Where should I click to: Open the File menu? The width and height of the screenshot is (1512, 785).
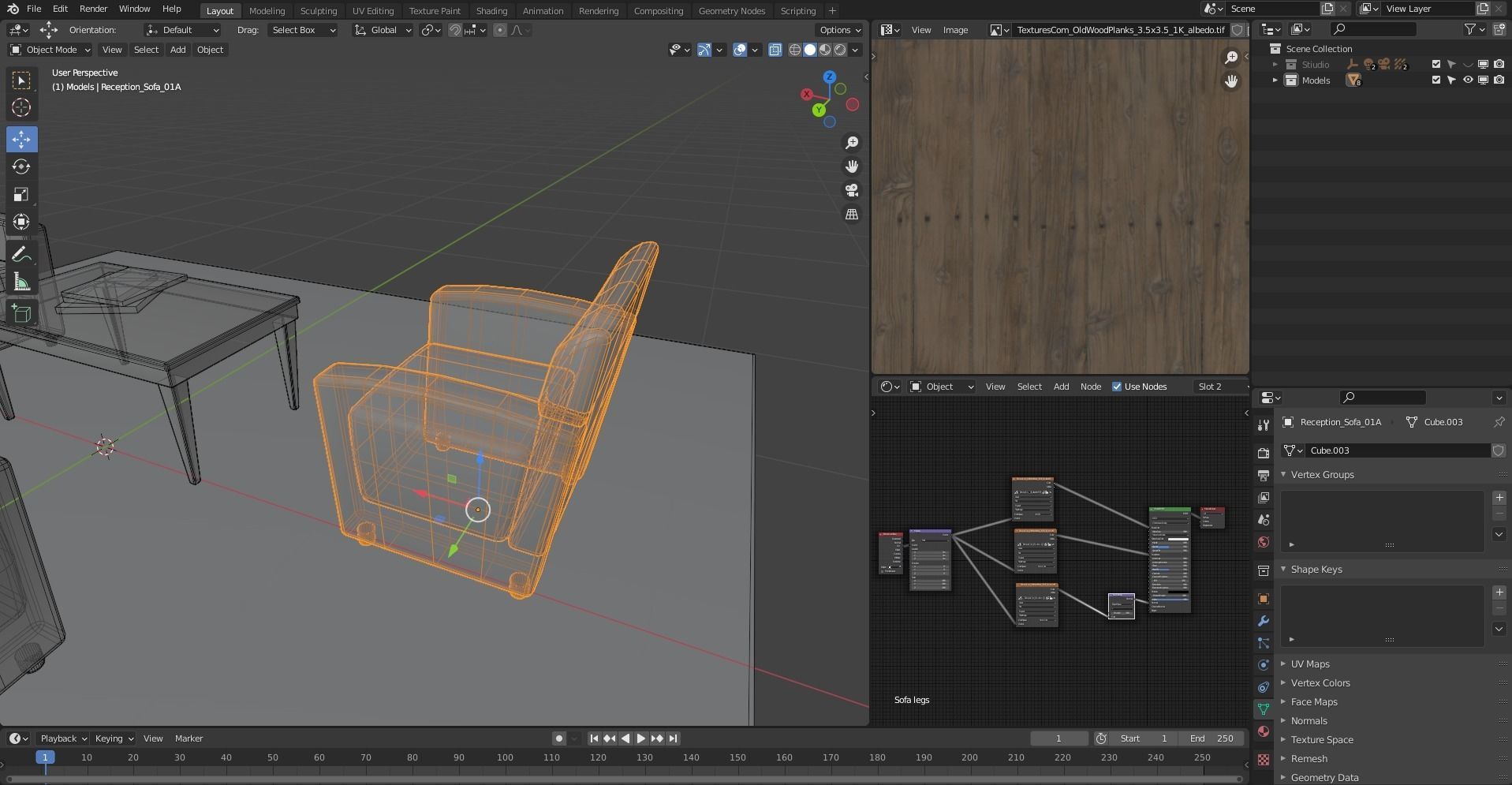[x=34, y=9]
